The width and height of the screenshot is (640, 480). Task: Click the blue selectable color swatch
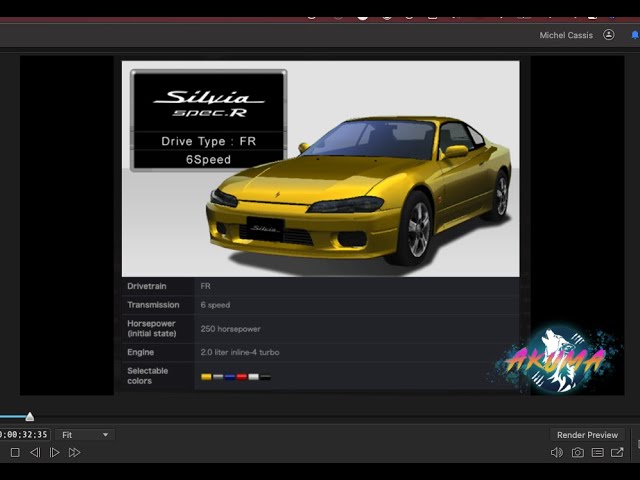tap(230, 377)
